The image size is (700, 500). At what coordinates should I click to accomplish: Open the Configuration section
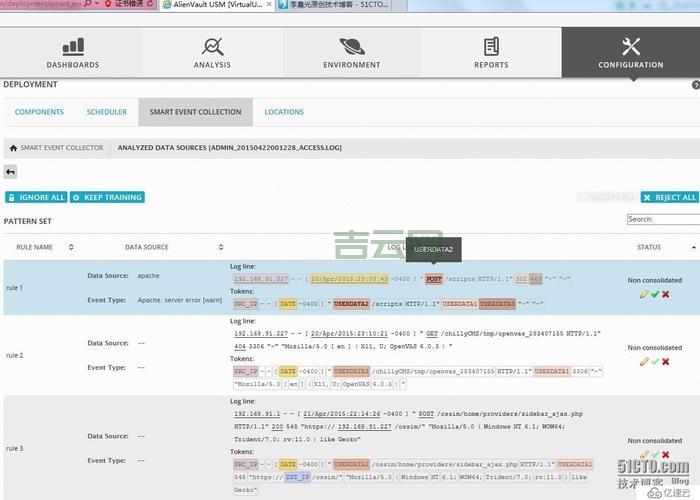click(630, 53)
